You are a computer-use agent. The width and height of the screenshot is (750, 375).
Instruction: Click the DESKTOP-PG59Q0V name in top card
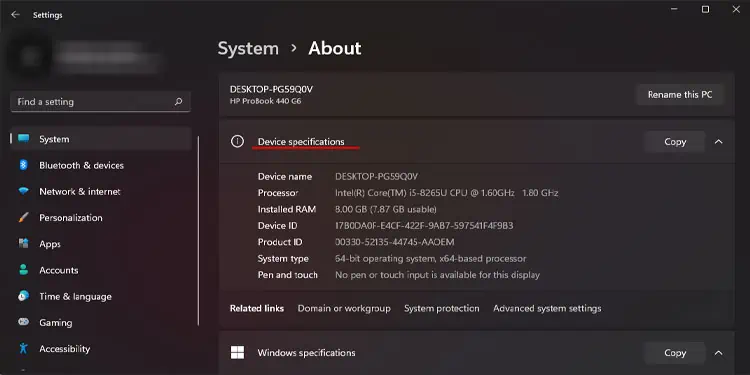271,89
